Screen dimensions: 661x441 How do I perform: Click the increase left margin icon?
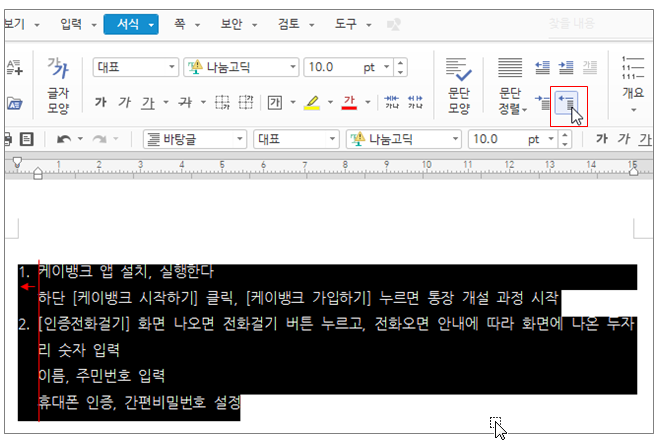(566, 67)
